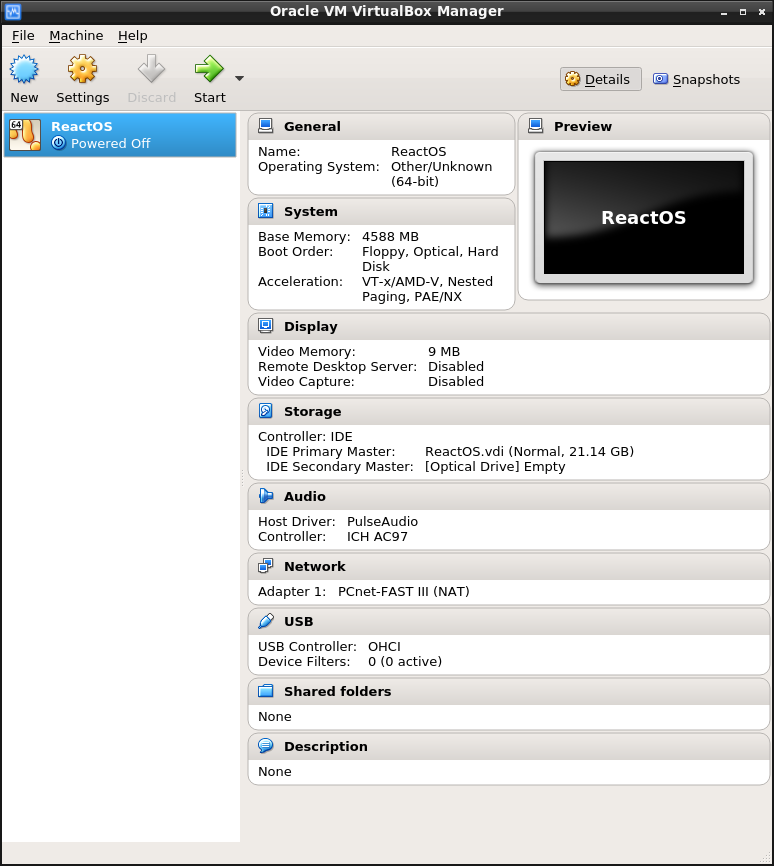Click the ReactOS preview thumbnail
Screen dimensions: 774x866
click(x=644, y=218)
